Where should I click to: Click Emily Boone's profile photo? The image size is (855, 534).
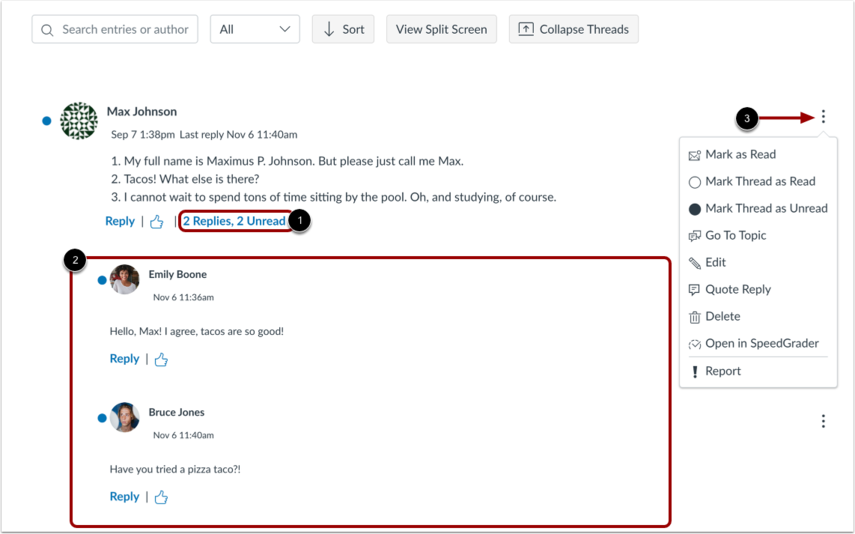click(x=125, y=279)
